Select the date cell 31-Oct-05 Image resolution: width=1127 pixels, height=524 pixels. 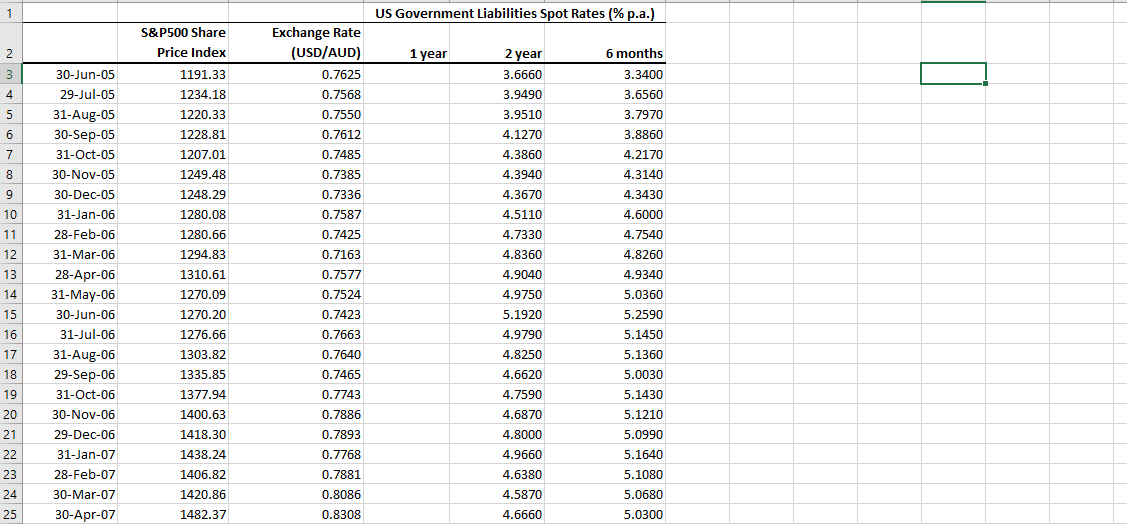[x=70, y=155]
